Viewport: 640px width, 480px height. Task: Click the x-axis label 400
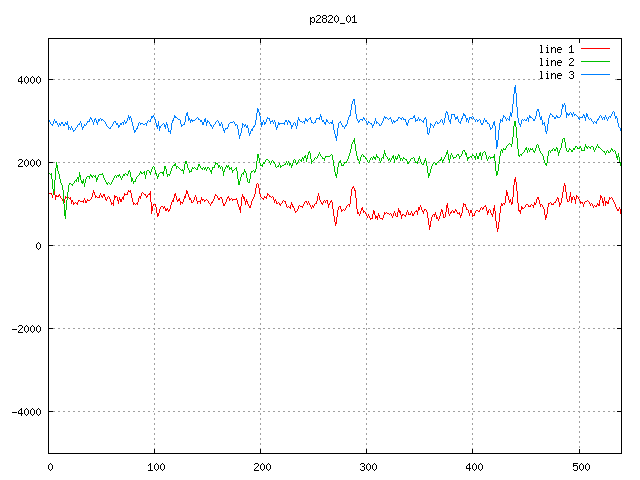(474, 467)
